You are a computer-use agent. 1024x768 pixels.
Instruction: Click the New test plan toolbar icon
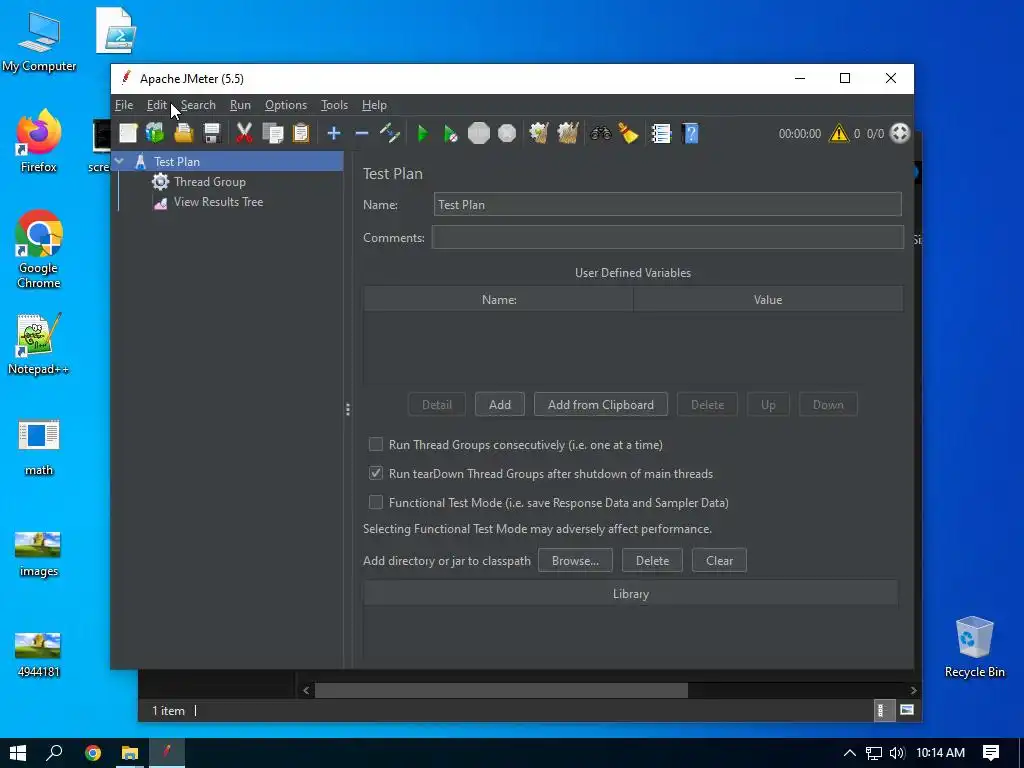[128, 133]
